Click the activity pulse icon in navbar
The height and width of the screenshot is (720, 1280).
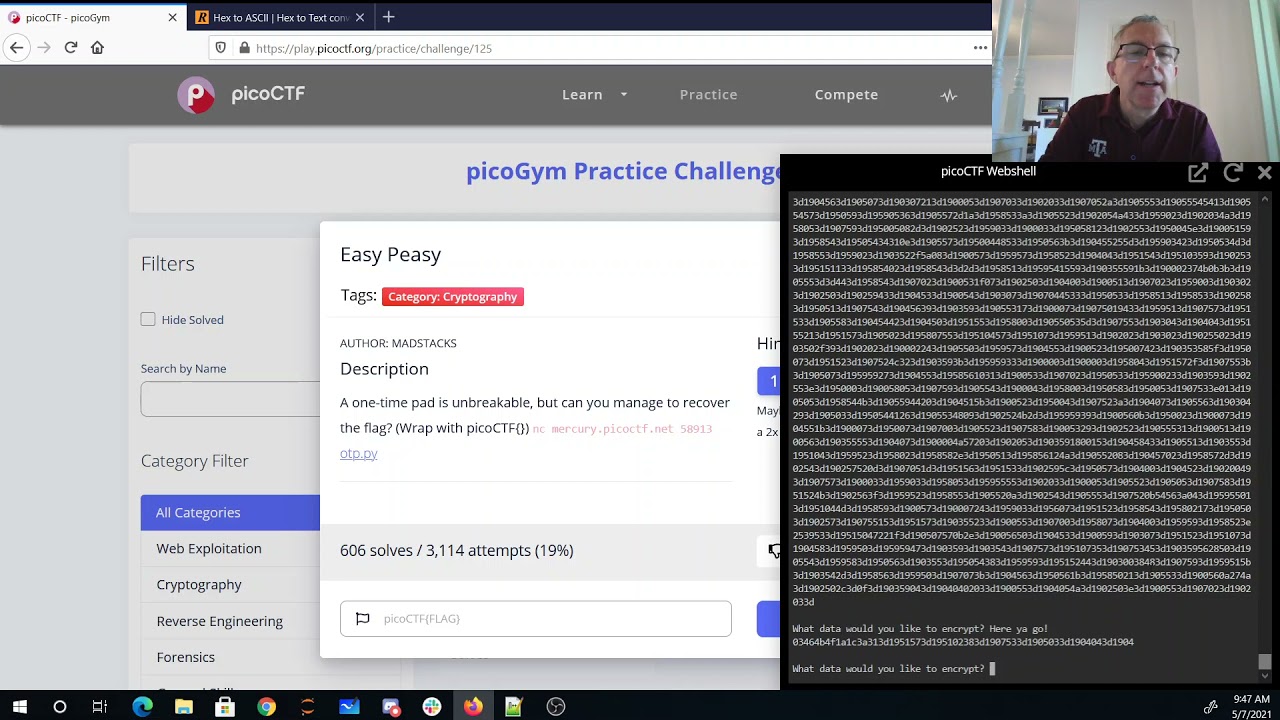click(949, 95)
